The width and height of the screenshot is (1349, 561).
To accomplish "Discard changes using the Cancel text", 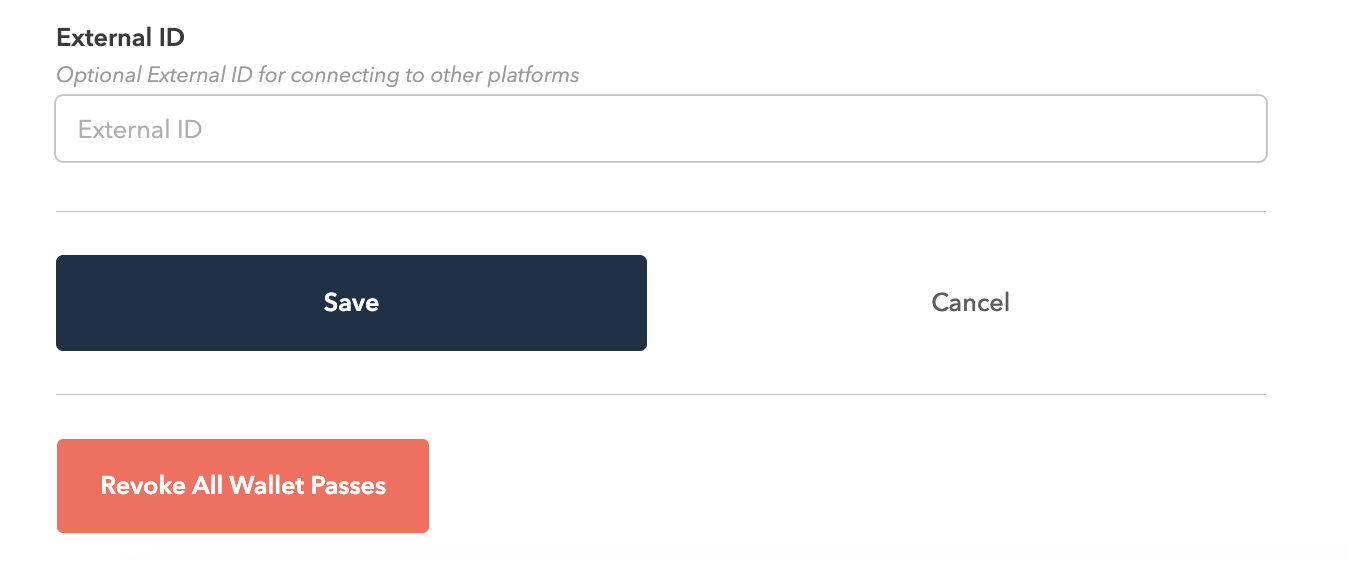I will (x=970, y=303).
